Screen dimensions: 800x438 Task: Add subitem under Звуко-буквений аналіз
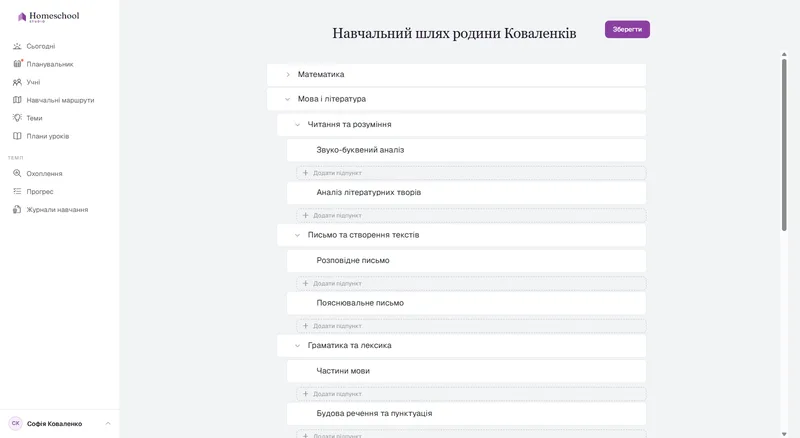(471, 173)
